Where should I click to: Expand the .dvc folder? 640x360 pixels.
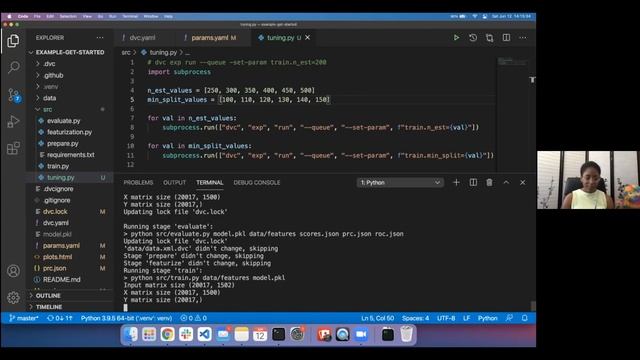click(x=49, y=64)
